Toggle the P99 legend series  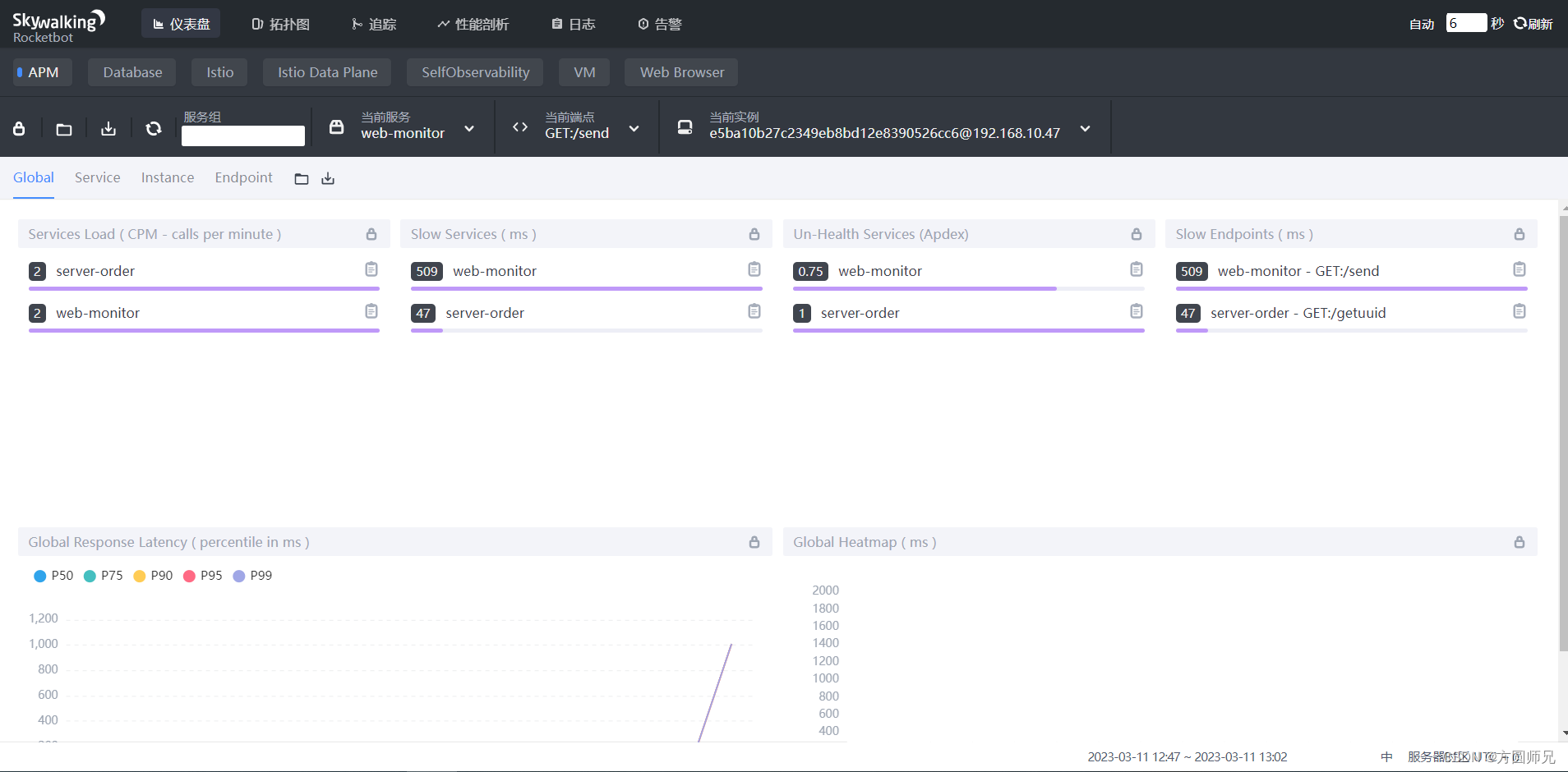252,576
